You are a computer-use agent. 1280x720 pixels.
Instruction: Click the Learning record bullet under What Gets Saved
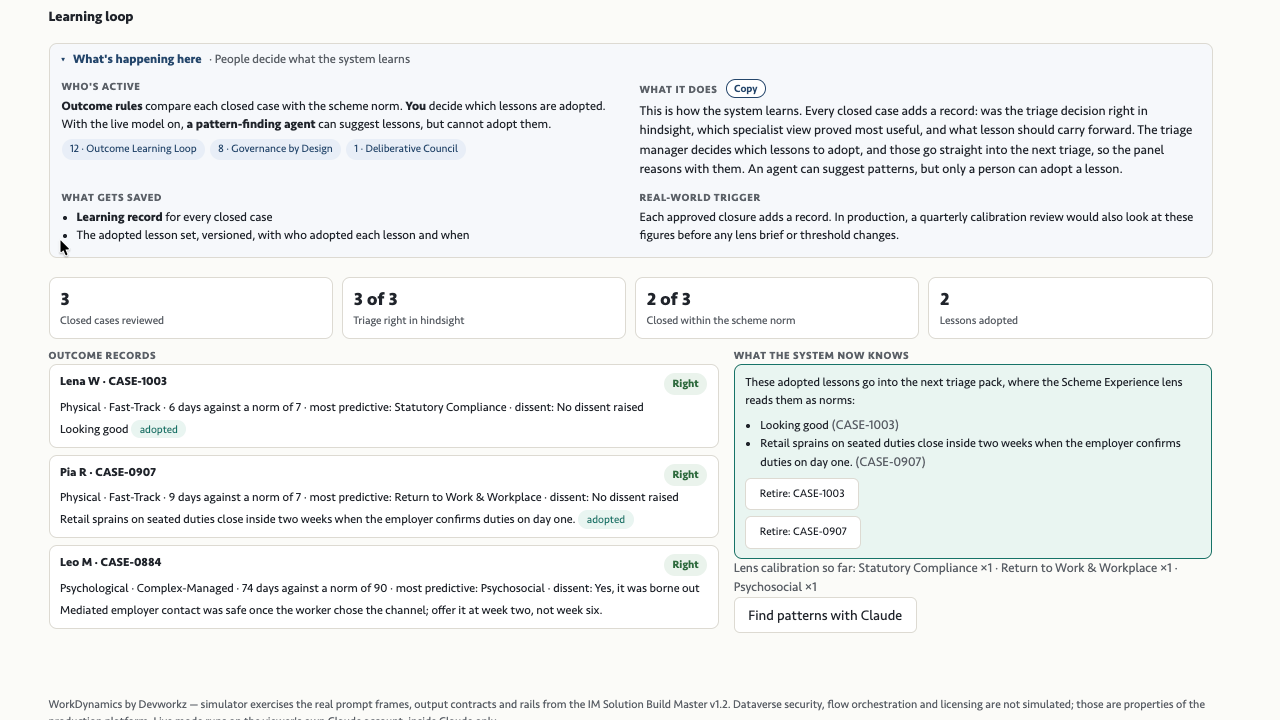tap(174, 217)
